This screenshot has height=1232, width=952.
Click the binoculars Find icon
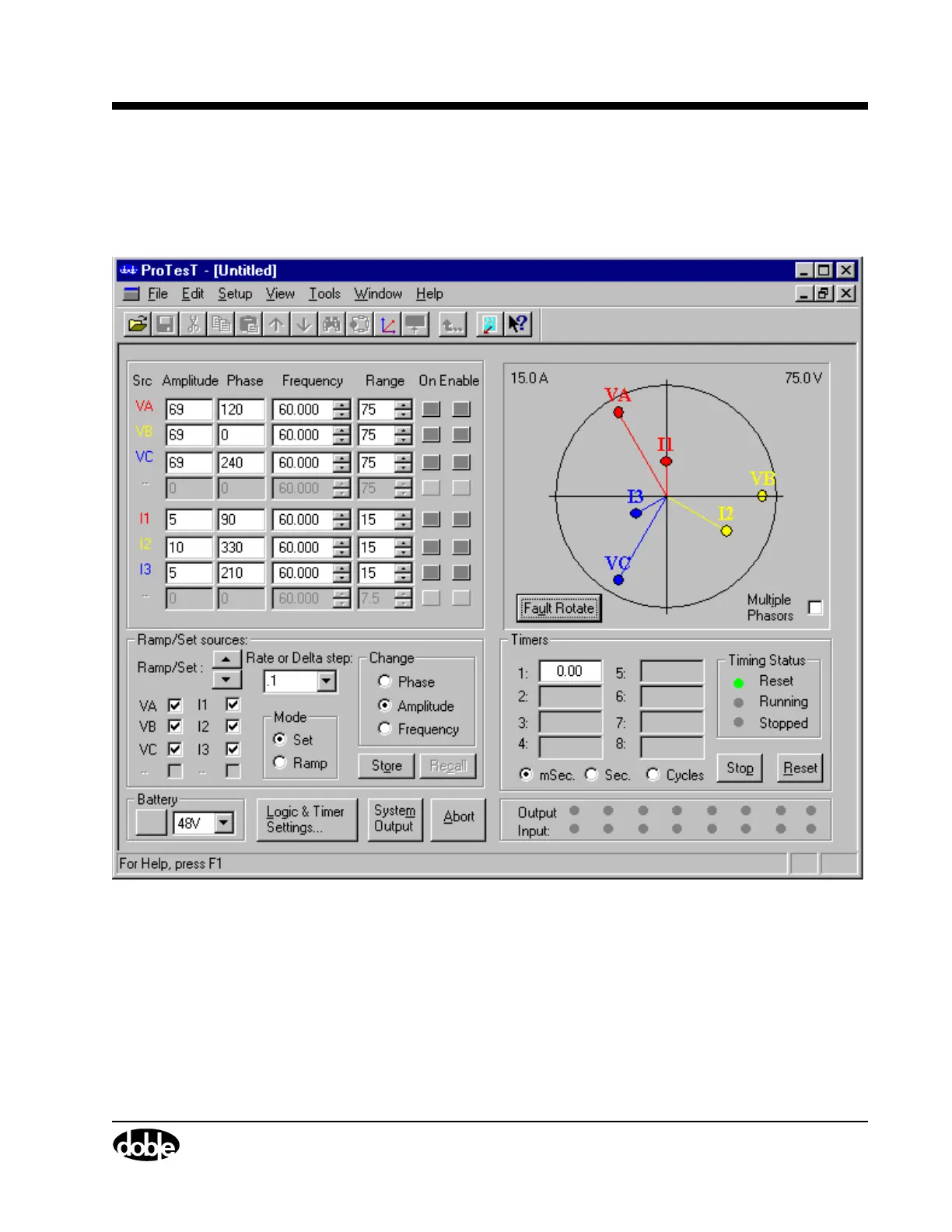point(332,324)
